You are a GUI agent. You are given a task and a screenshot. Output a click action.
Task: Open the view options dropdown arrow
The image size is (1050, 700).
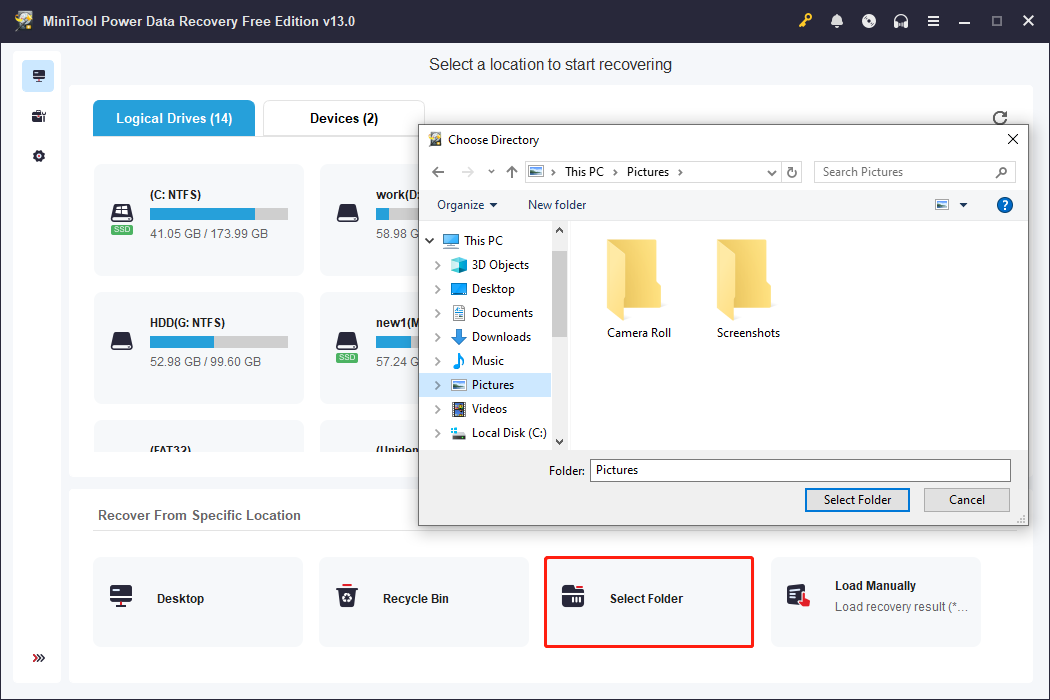964,205
